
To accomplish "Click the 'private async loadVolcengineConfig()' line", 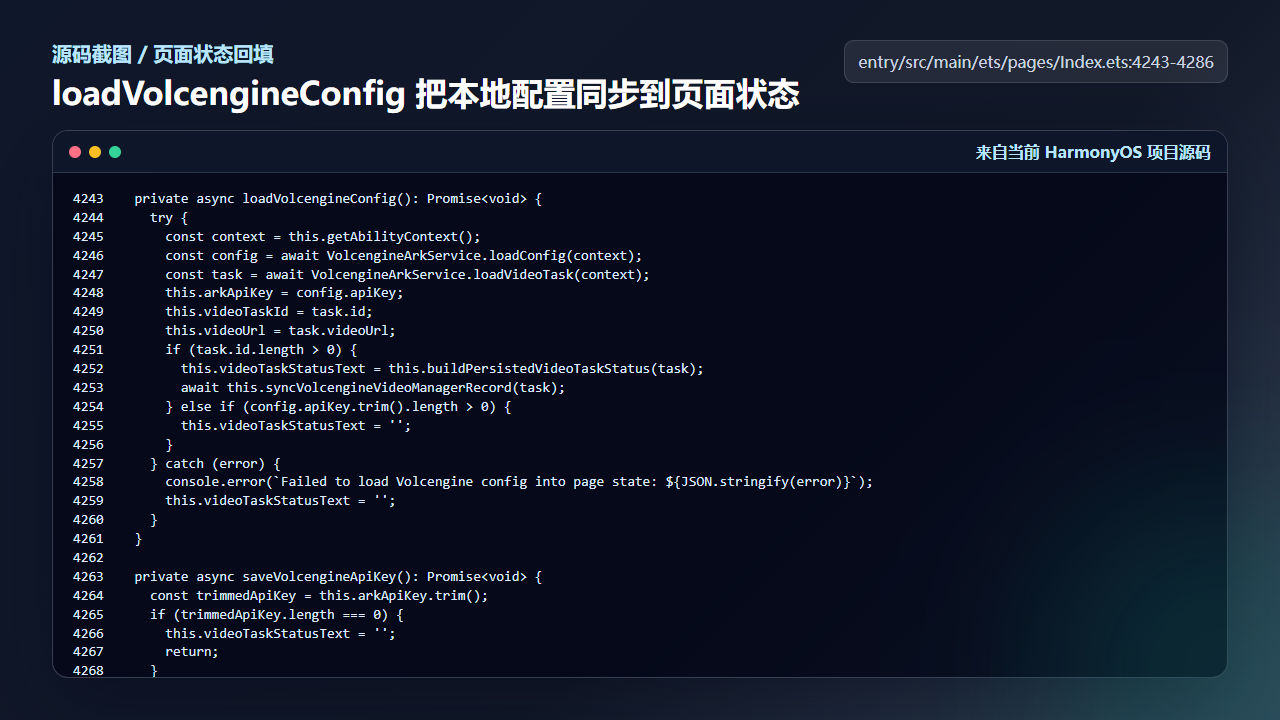I will pos(338,199).
